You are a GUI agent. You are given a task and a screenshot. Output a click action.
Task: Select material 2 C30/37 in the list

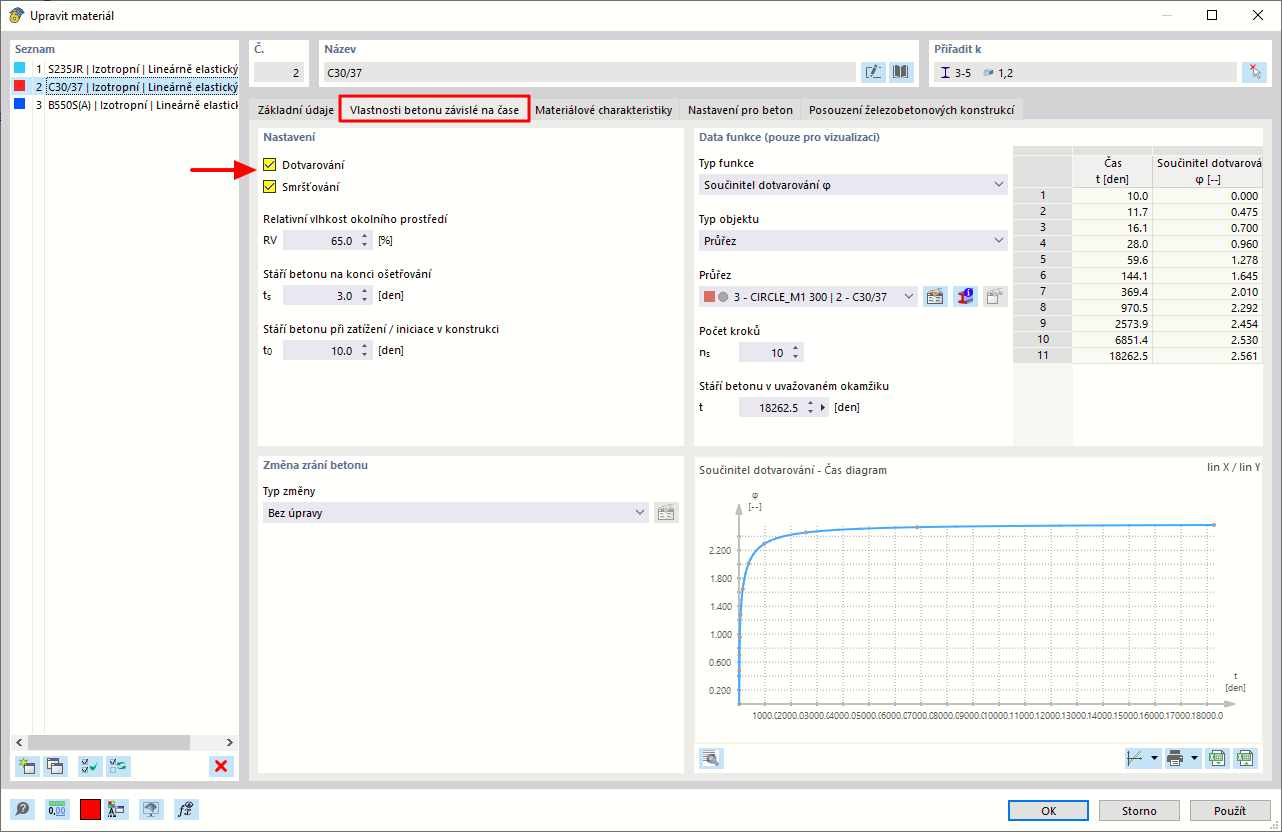125,87
